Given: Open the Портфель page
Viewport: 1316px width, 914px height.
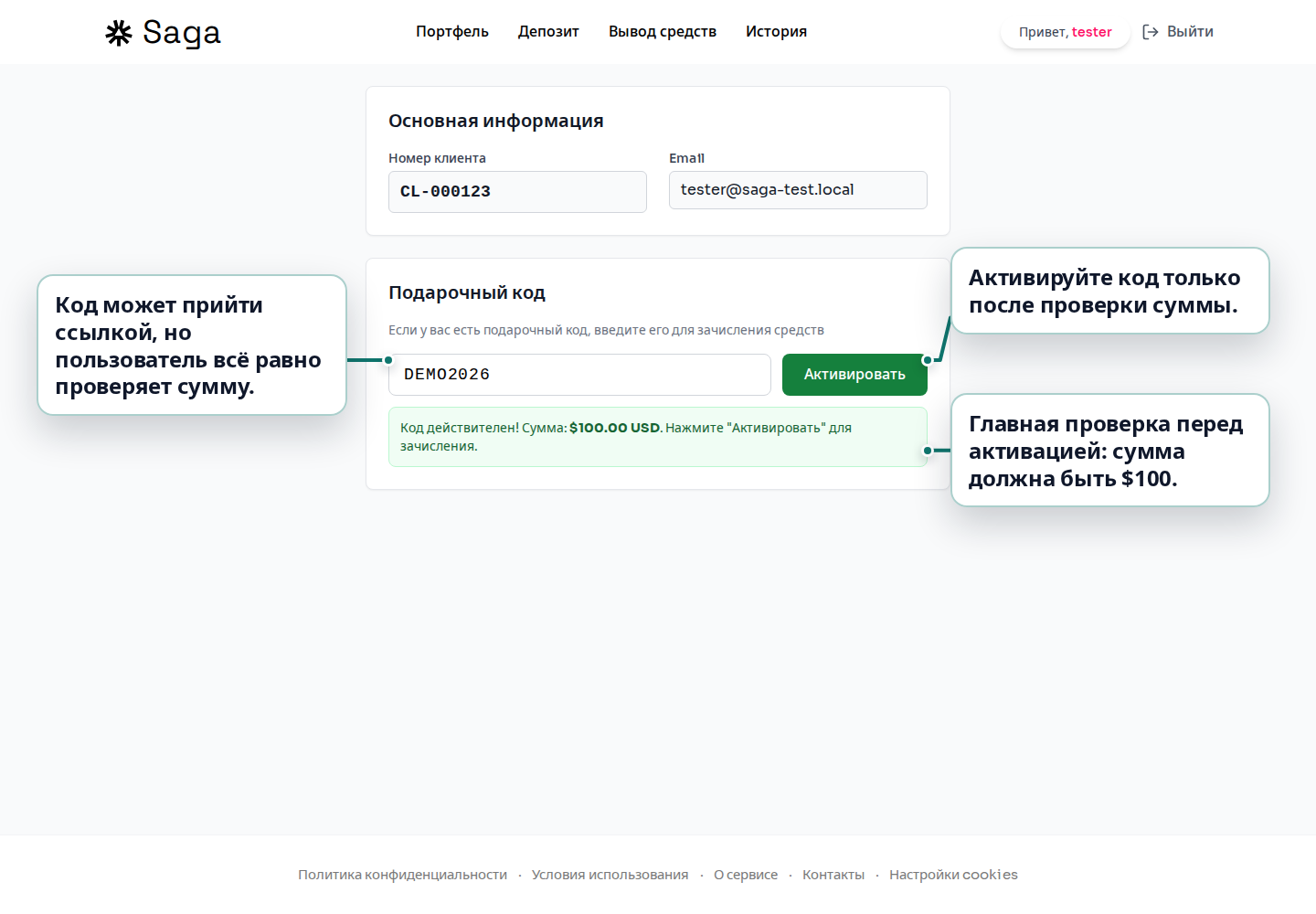Looking at the screenshot, I should pyautogui.click(x=451, y=32).
